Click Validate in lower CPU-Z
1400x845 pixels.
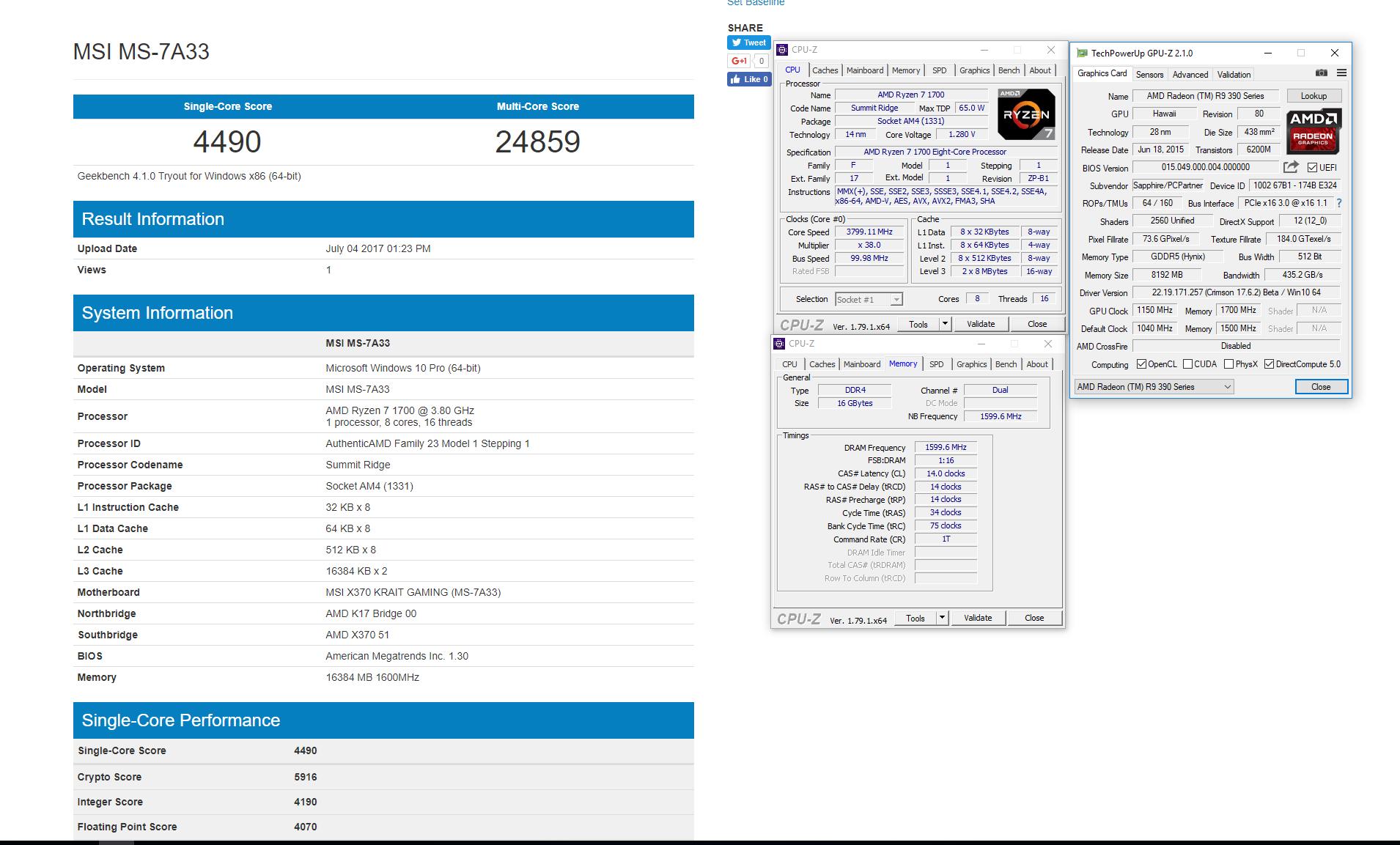pos(978,618)
